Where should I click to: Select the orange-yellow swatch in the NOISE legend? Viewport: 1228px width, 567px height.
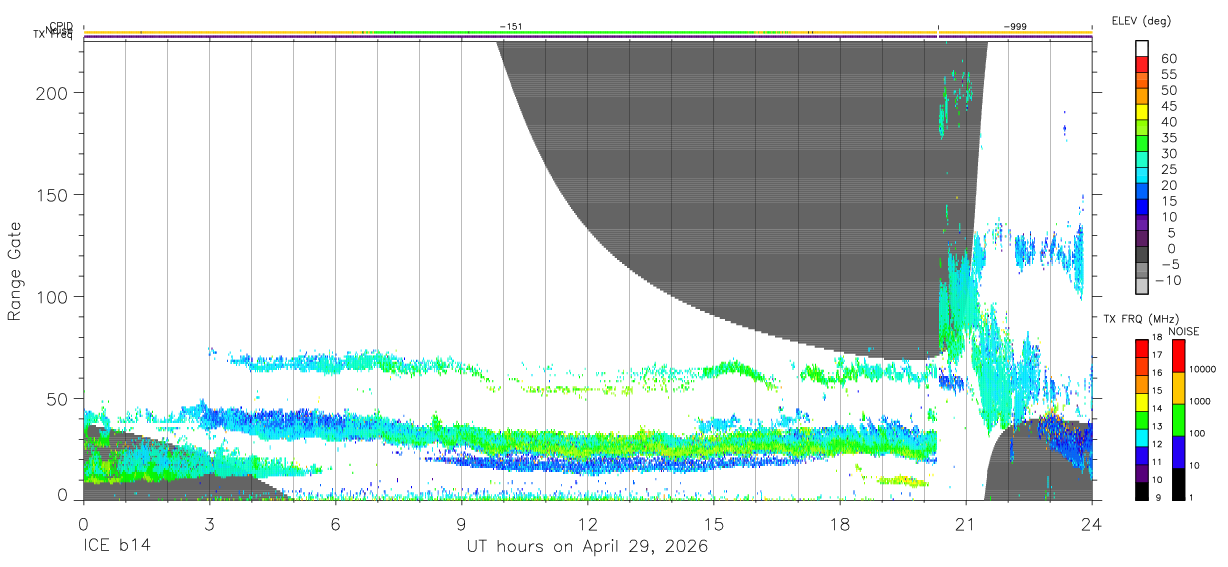click(x=1178, y=388)
